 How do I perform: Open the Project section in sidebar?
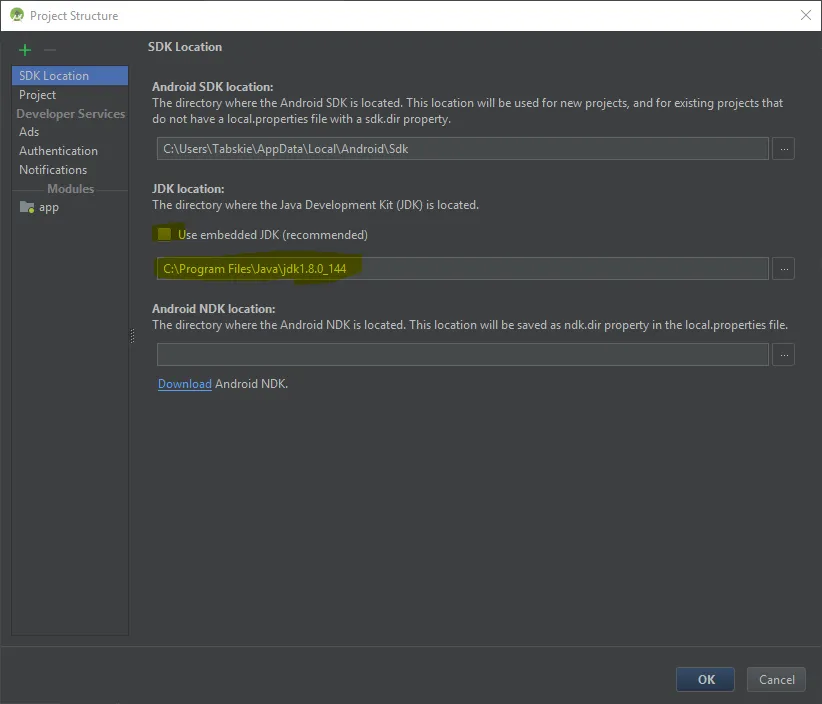click(38, 95)
